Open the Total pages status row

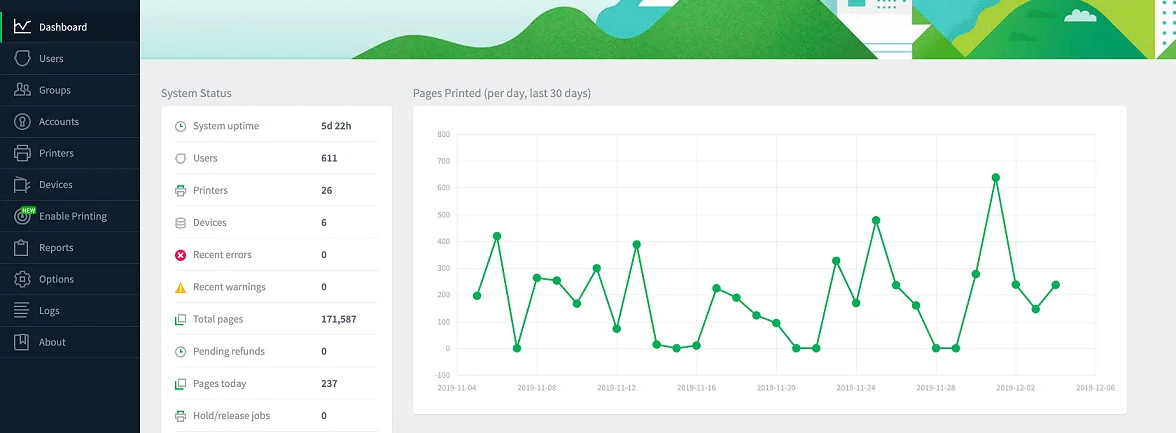tap(276, 319)
